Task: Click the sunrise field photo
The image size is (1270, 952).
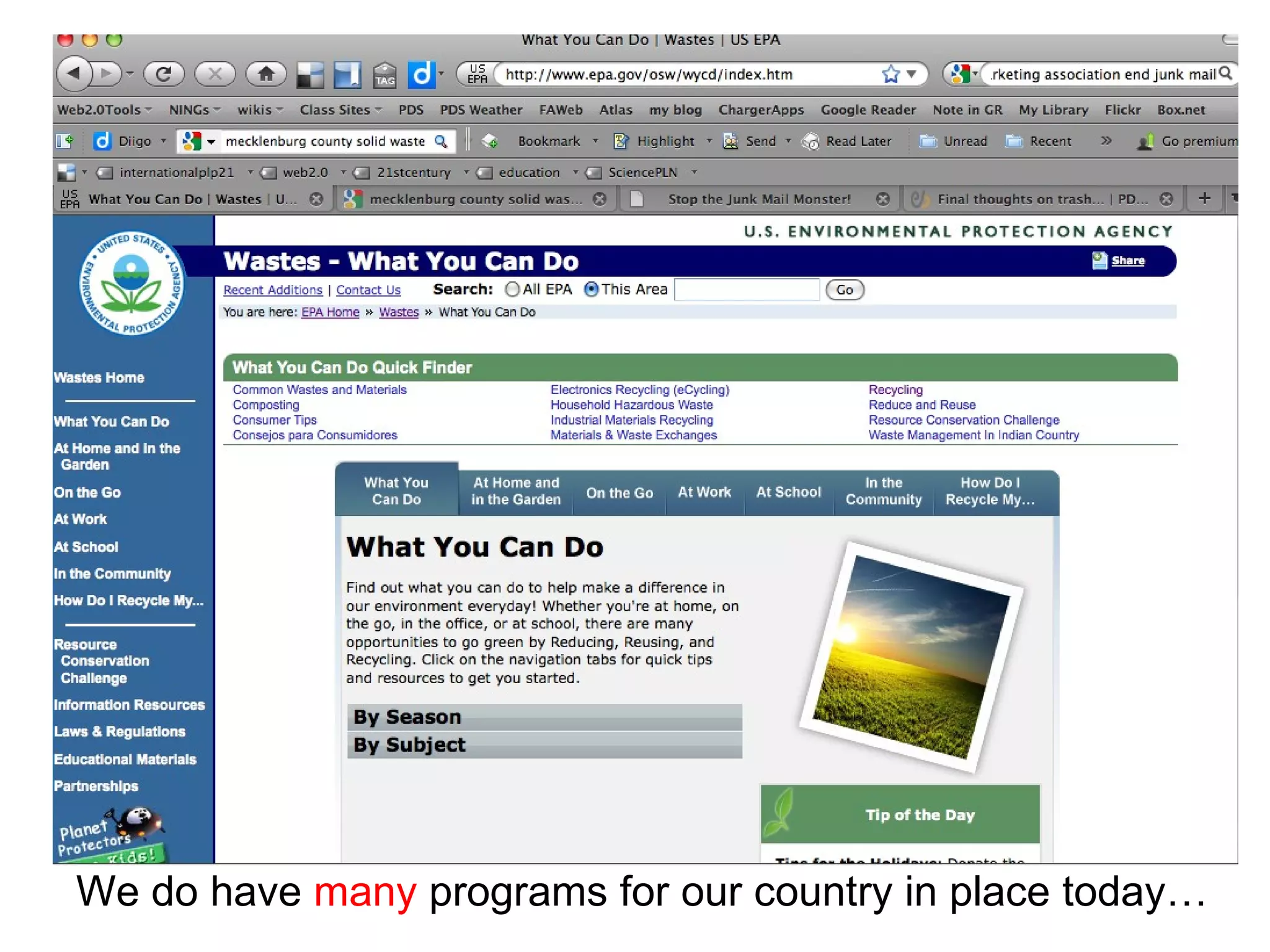Action: 912,657
